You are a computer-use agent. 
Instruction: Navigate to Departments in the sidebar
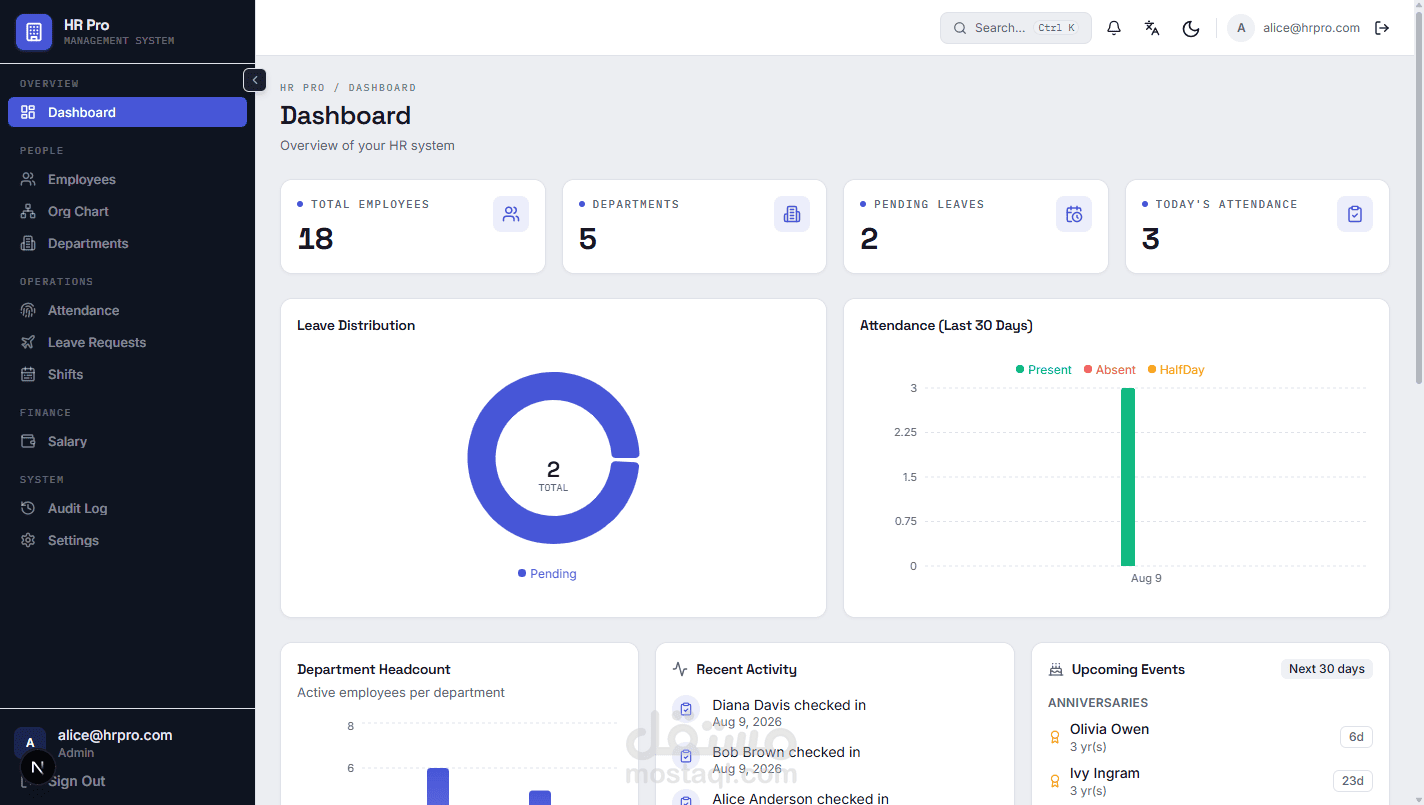(127, 243)
